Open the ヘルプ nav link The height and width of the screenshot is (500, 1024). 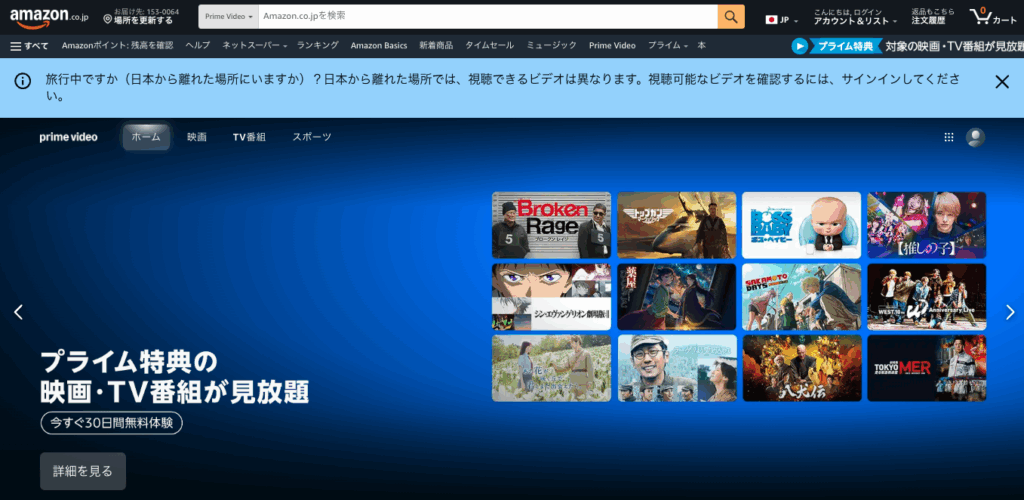point(198,46)
